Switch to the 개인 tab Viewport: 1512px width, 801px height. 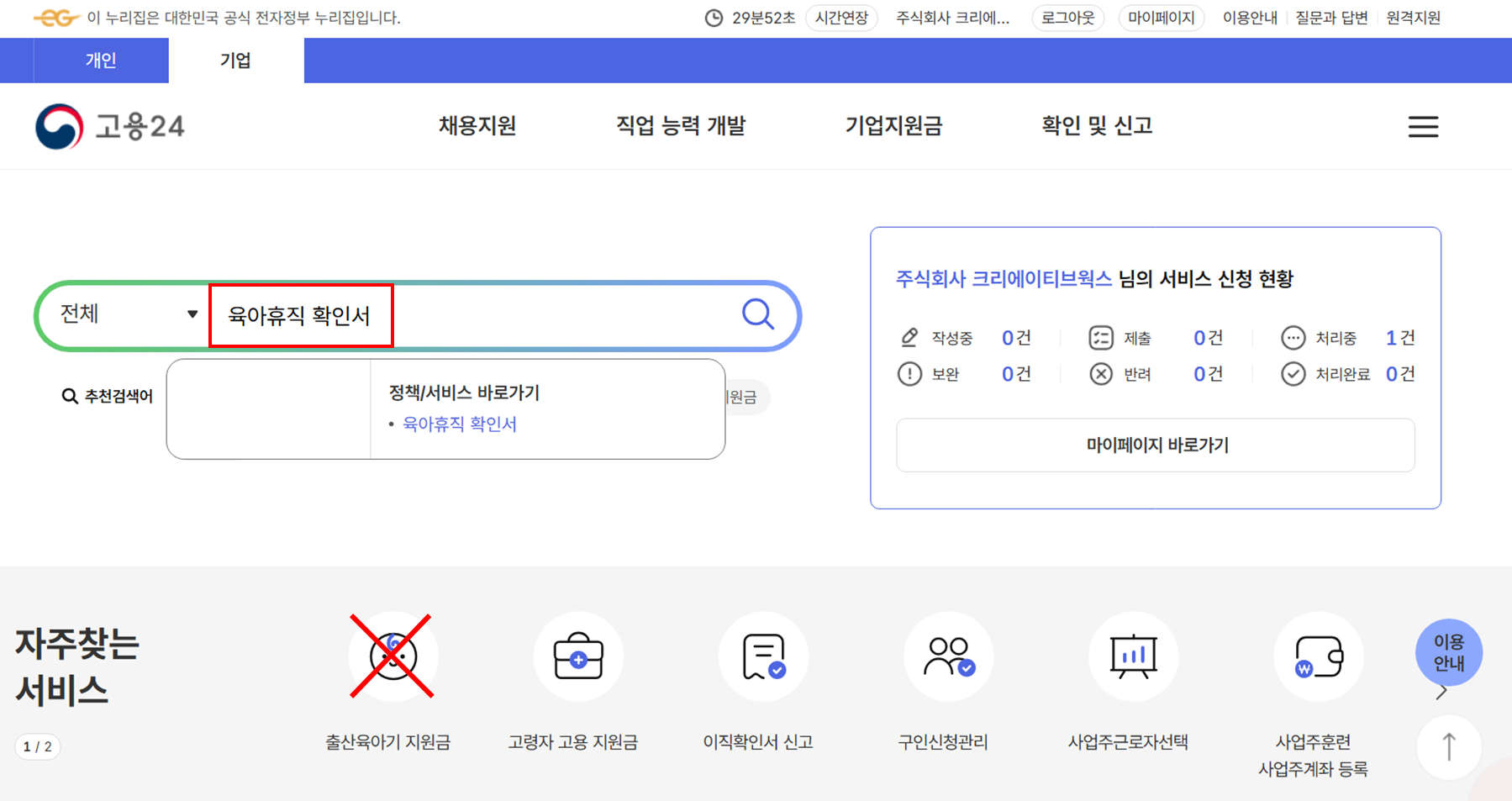click(x=101, y=61)
